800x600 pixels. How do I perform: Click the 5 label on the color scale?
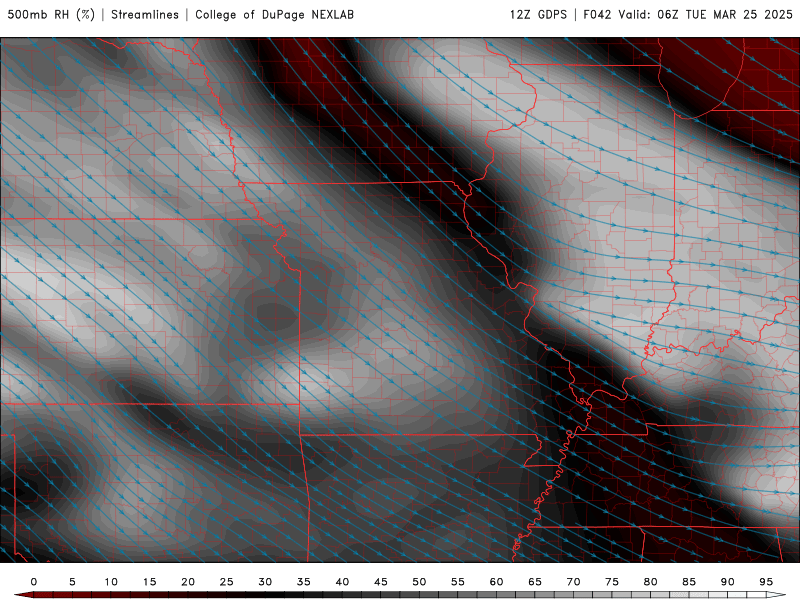tap(72, 582)
